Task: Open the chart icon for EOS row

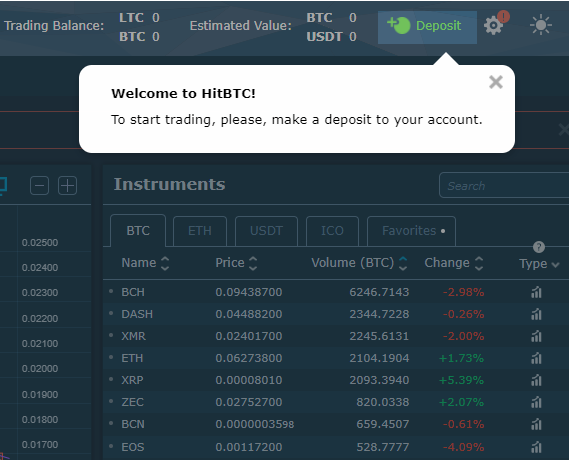Action: pos(536,447)
